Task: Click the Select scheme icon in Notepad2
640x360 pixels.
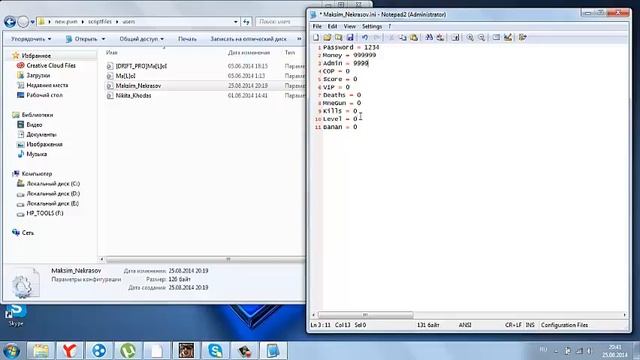Action: tap(496, 38)
